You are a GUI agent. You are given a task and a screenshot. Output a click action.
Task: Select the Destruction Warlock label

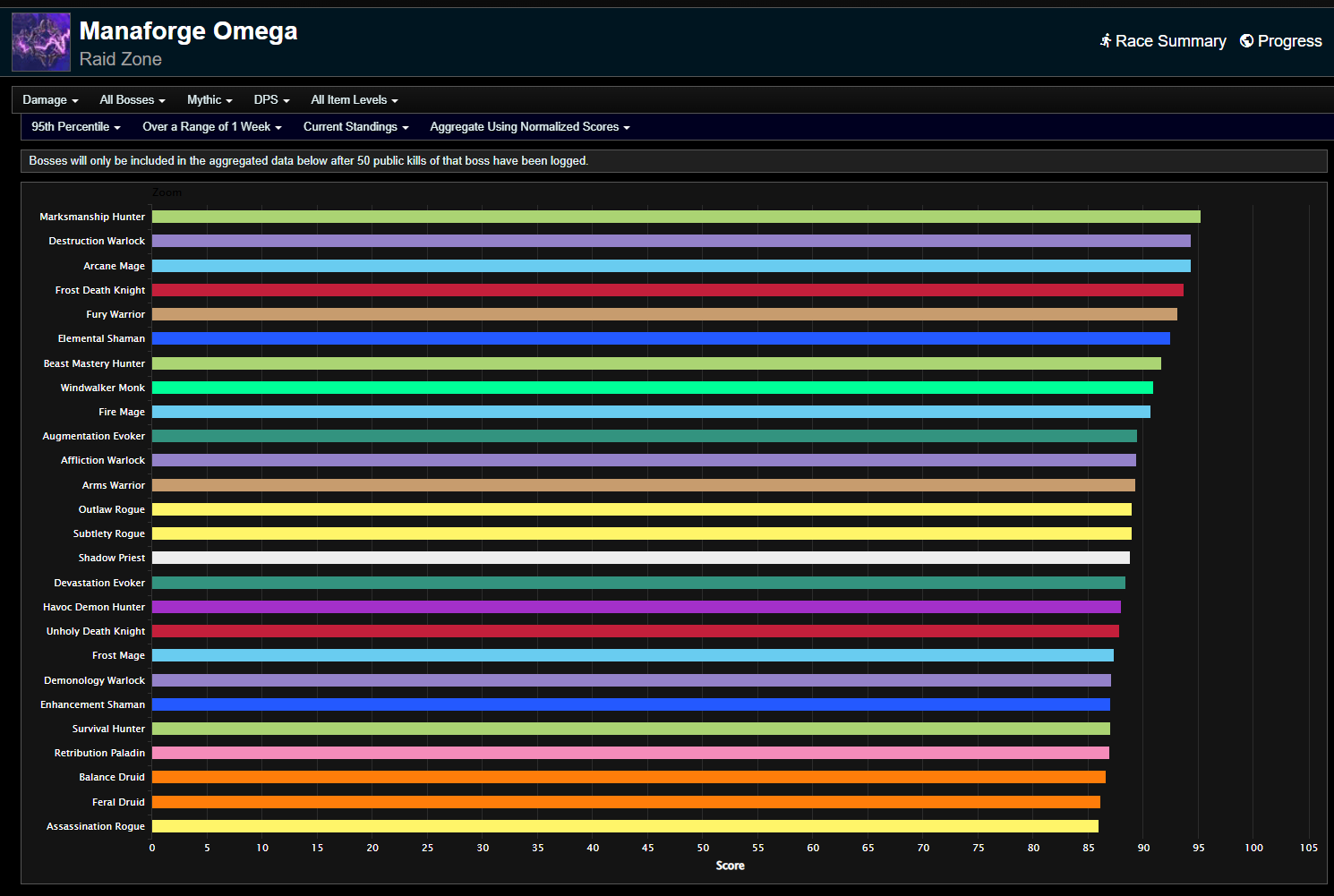pos(97,242)
